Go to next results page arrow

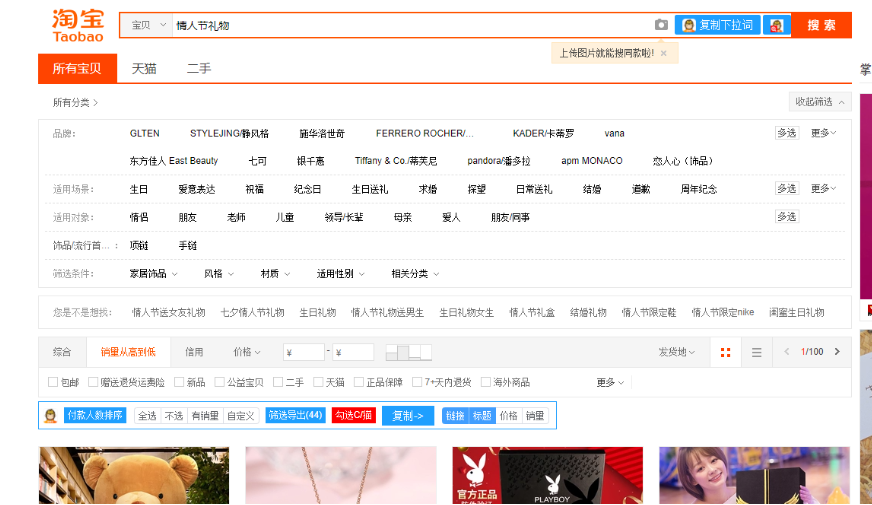click(837, 351)
